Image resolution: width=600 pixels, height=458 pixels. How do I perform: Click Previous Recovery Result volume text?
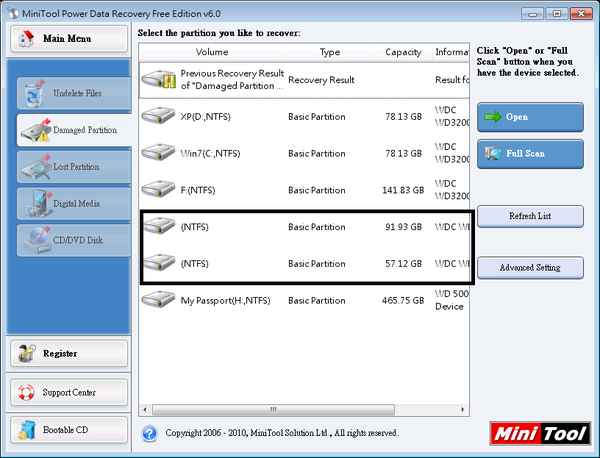(232, 80)
